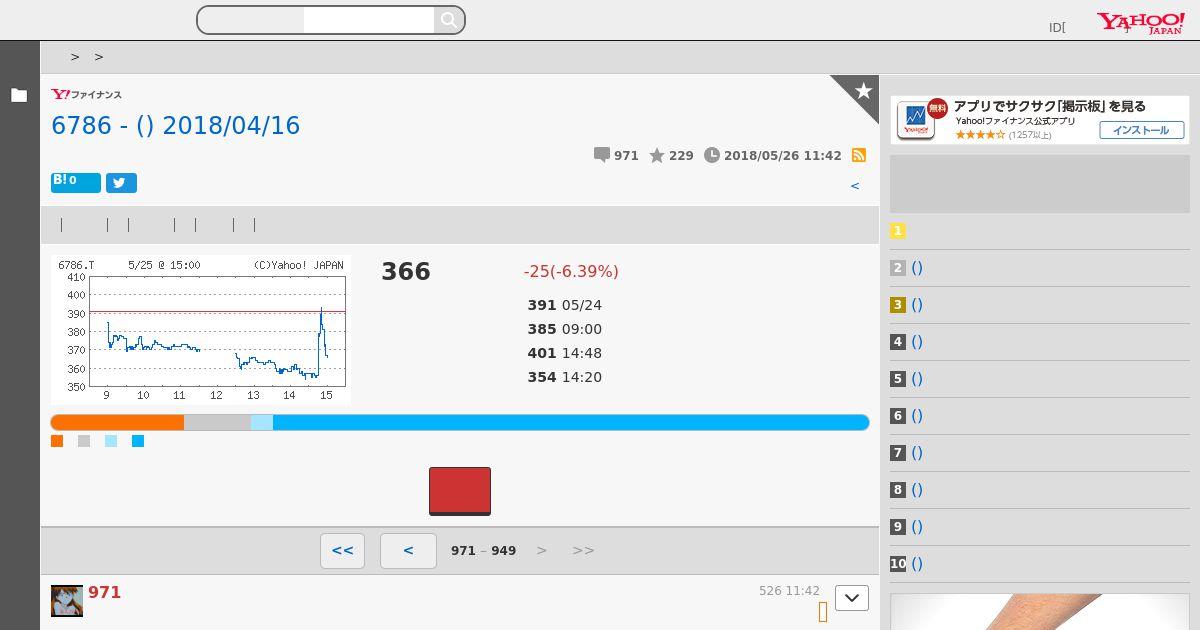Click the インストール install button
This screenshot has width=1200, height=630.
1142,130
